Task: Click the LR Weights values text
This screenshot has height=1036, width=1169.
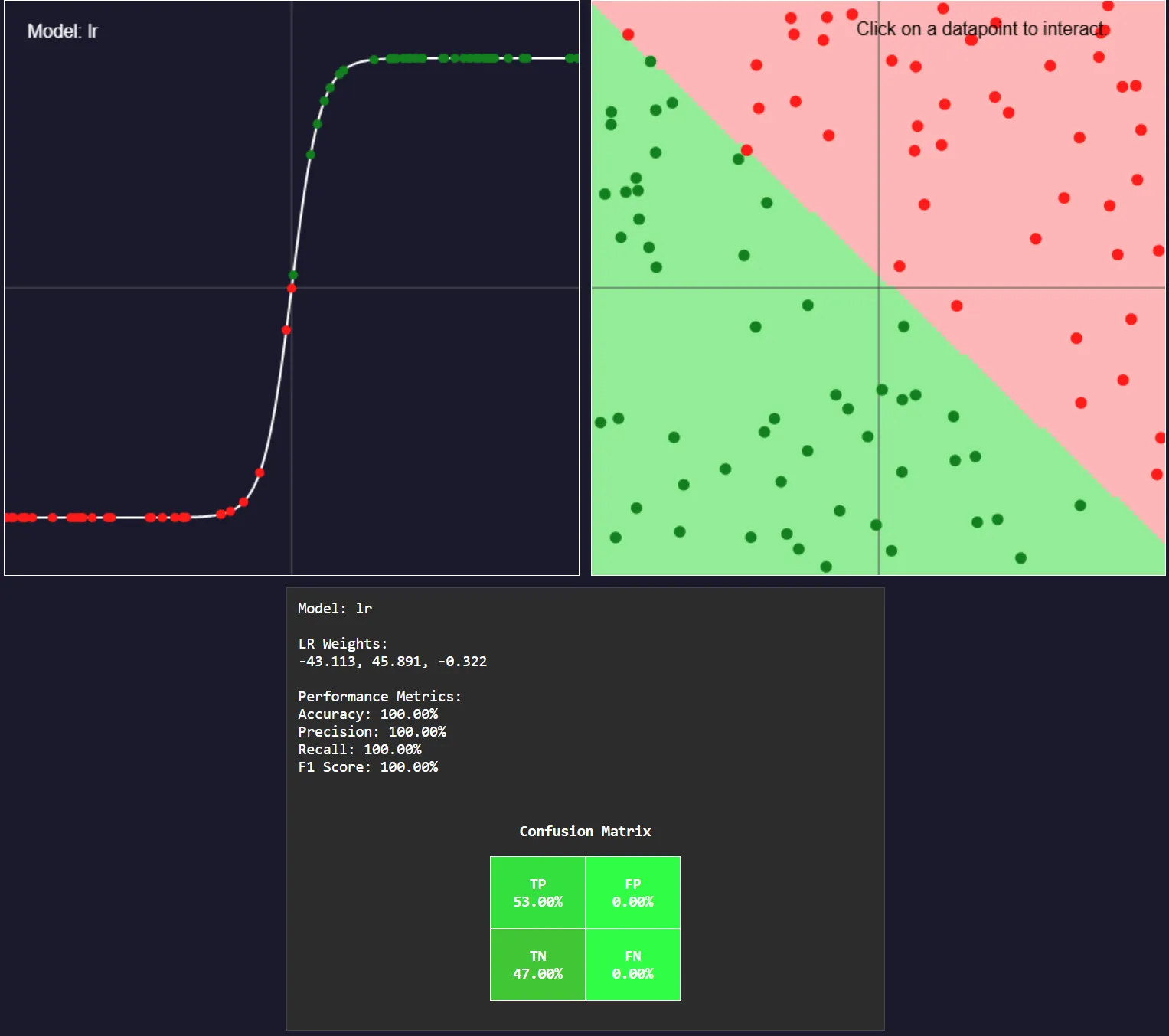Action: pyautogui.click(x=392, y=661)
